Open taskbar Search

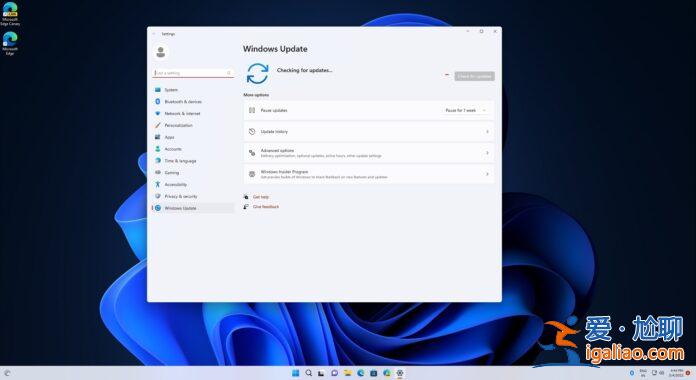(308, 373)
